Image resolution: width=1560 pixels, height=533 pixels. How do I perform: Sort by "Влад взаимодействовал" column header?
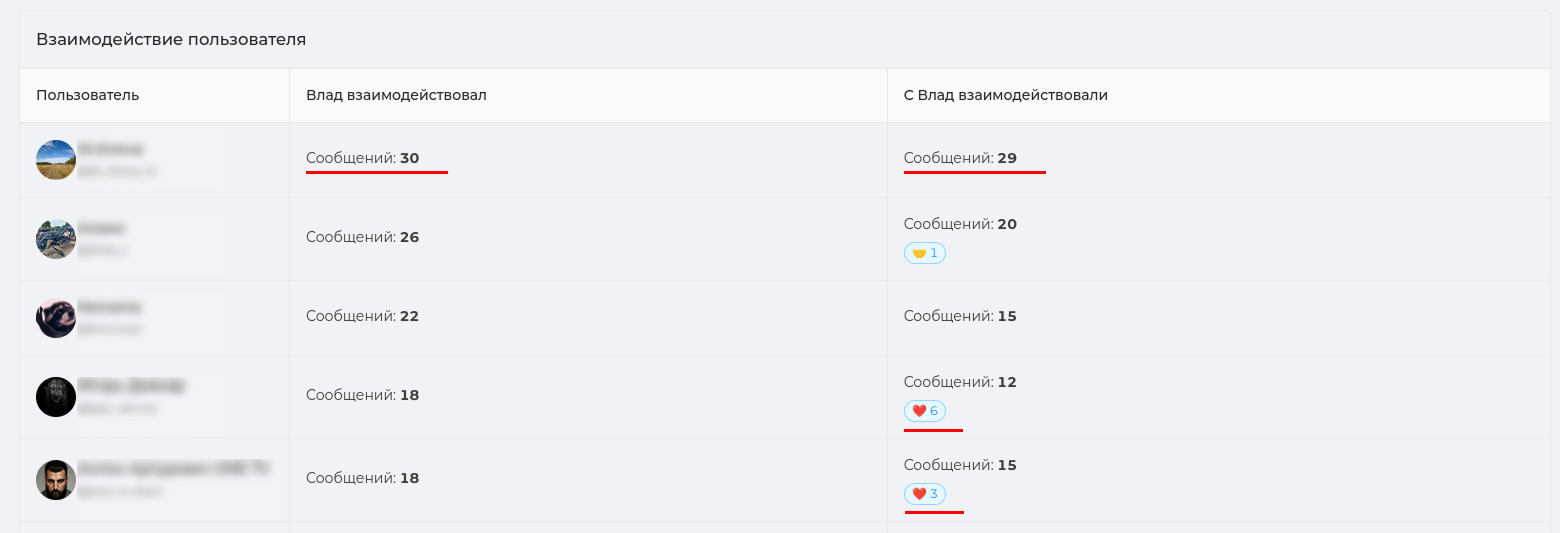pyautogui.click(x=396, y=95)
